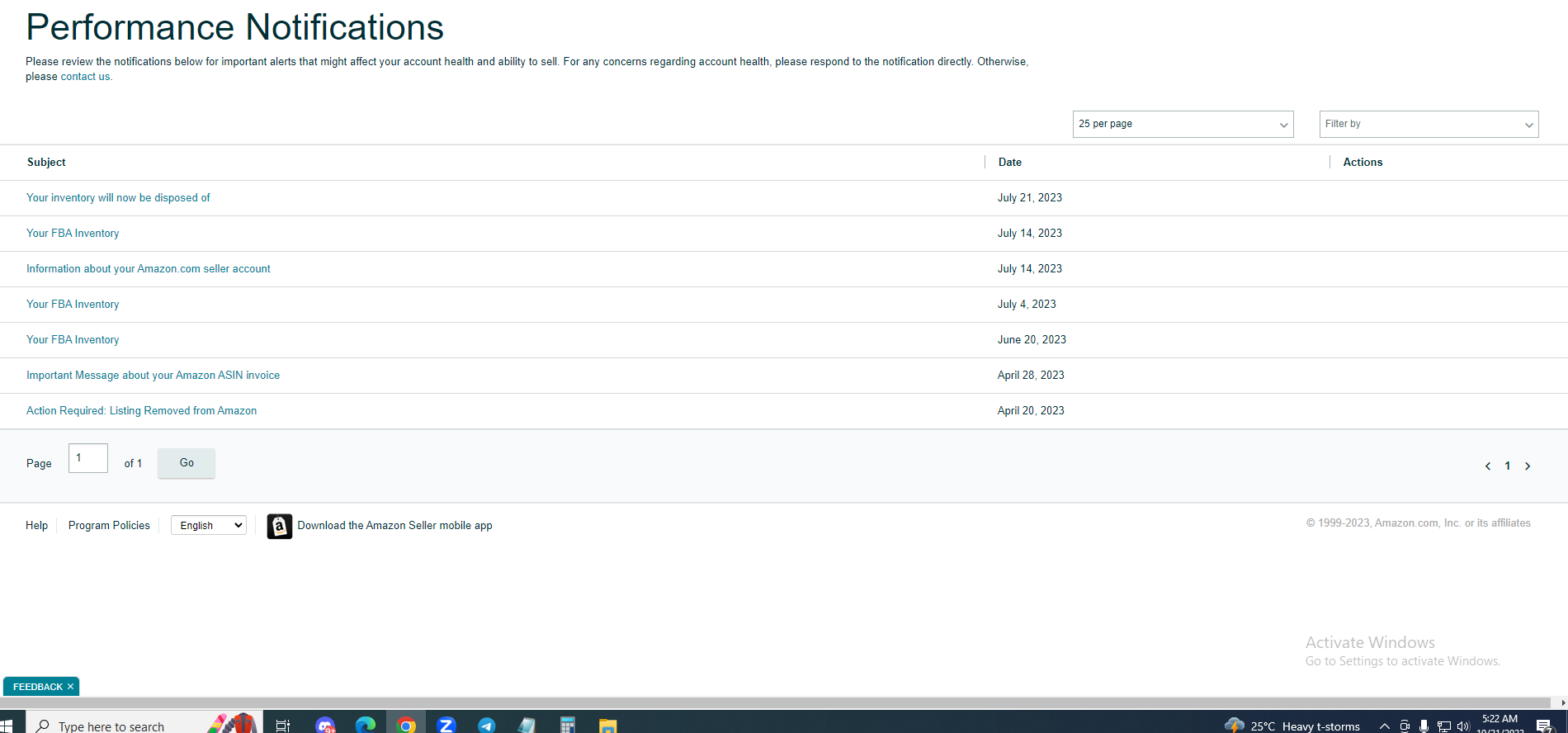Open network settings tray icon
Screen dimensions: 1568x733
click(1443, 726)
